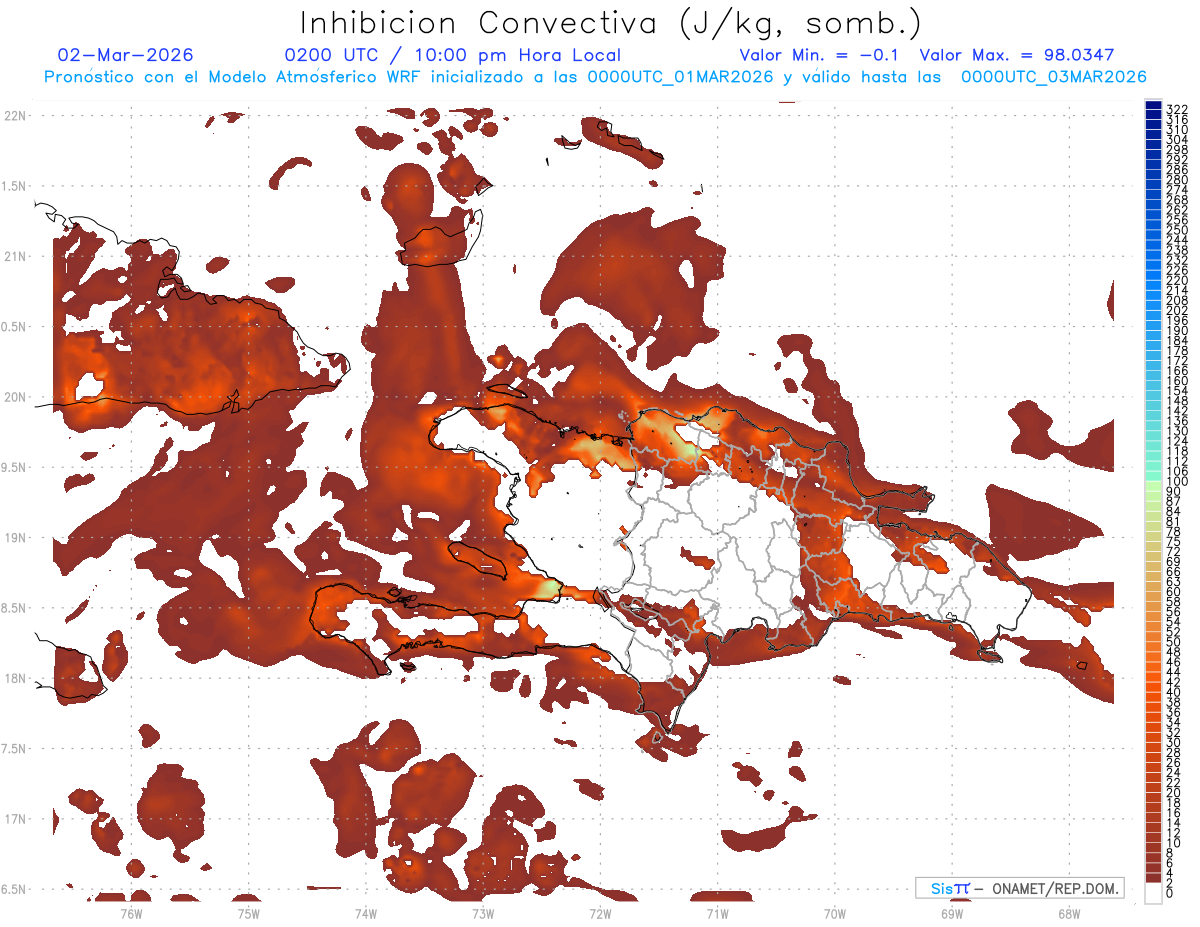
Task: Click the '18N' latitude label
Action: [x=15, y=678]
